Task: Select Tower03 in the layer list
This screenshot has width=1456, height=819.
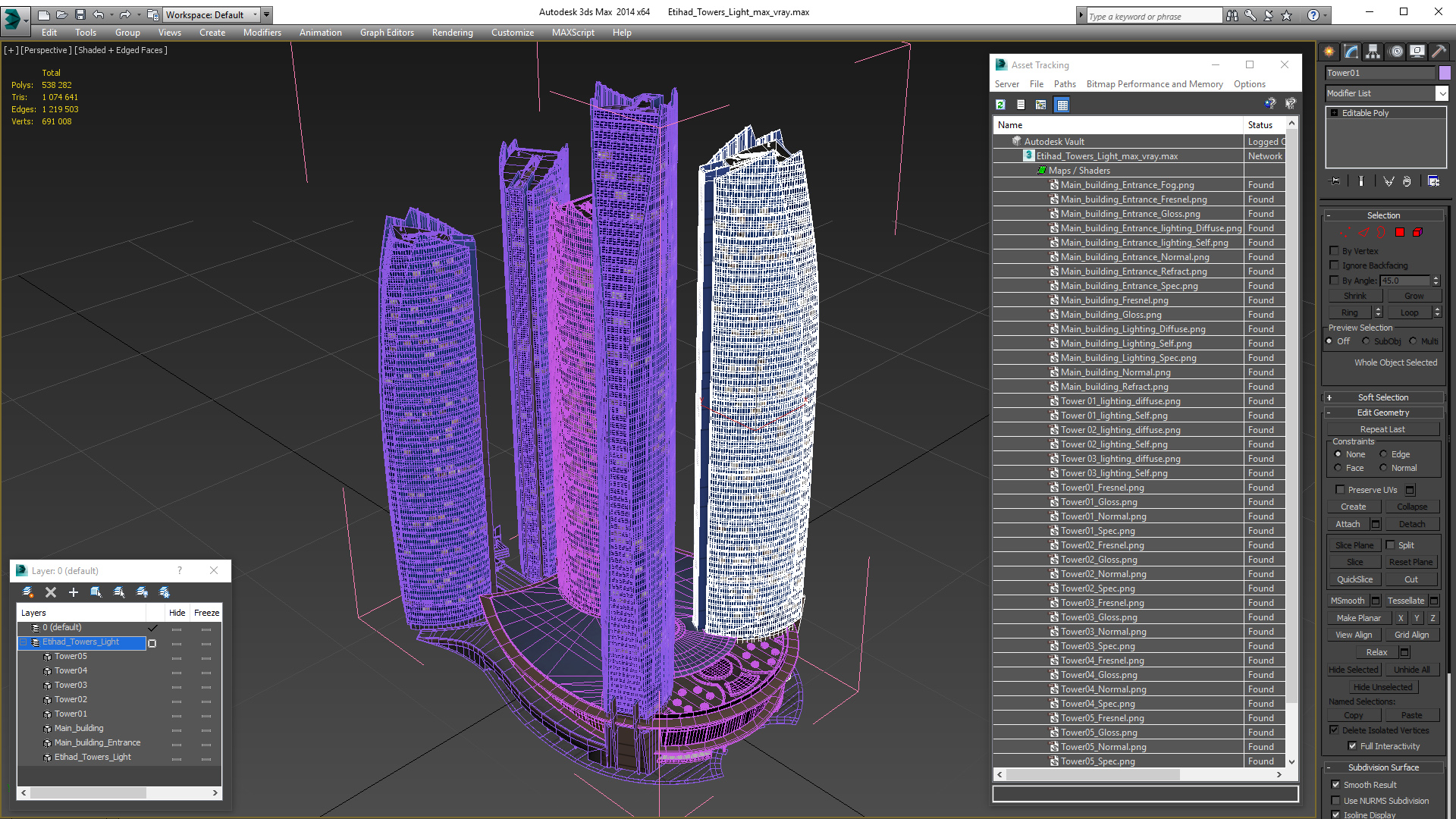Action: click(x=71, y=685)
